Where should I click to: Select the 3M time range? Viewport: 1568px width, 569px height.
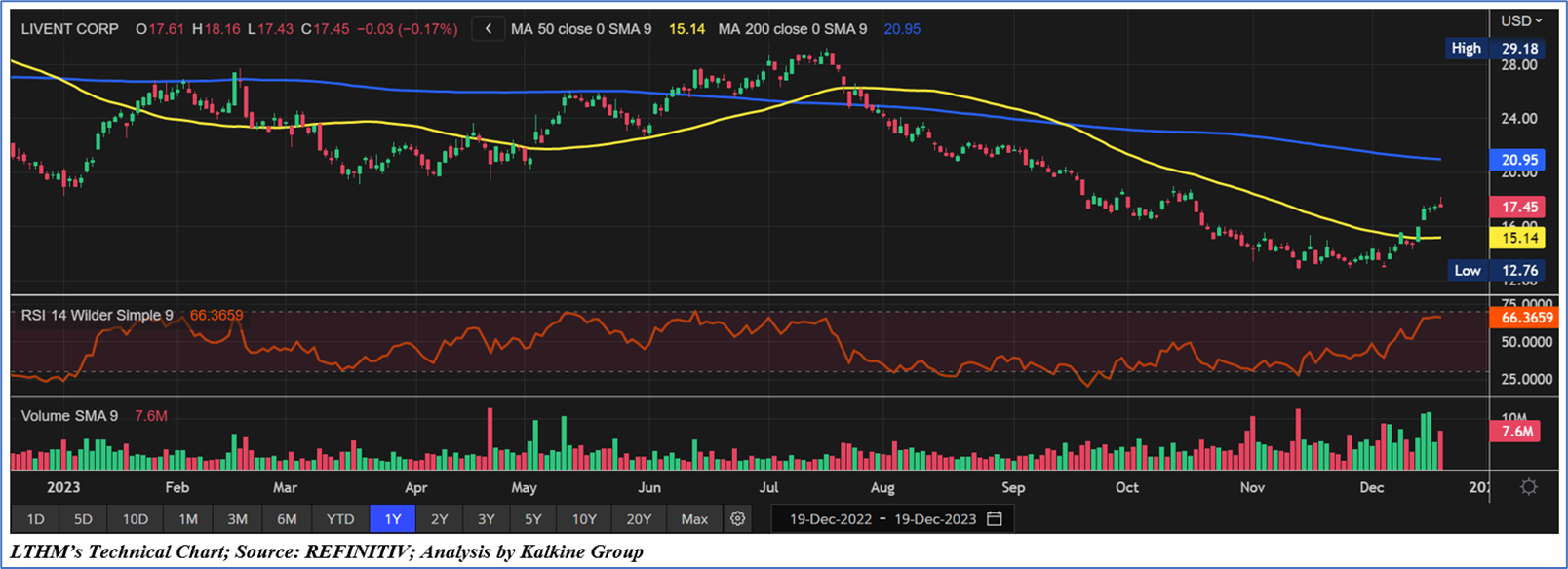pyautogui.click(x=237, y=518)
